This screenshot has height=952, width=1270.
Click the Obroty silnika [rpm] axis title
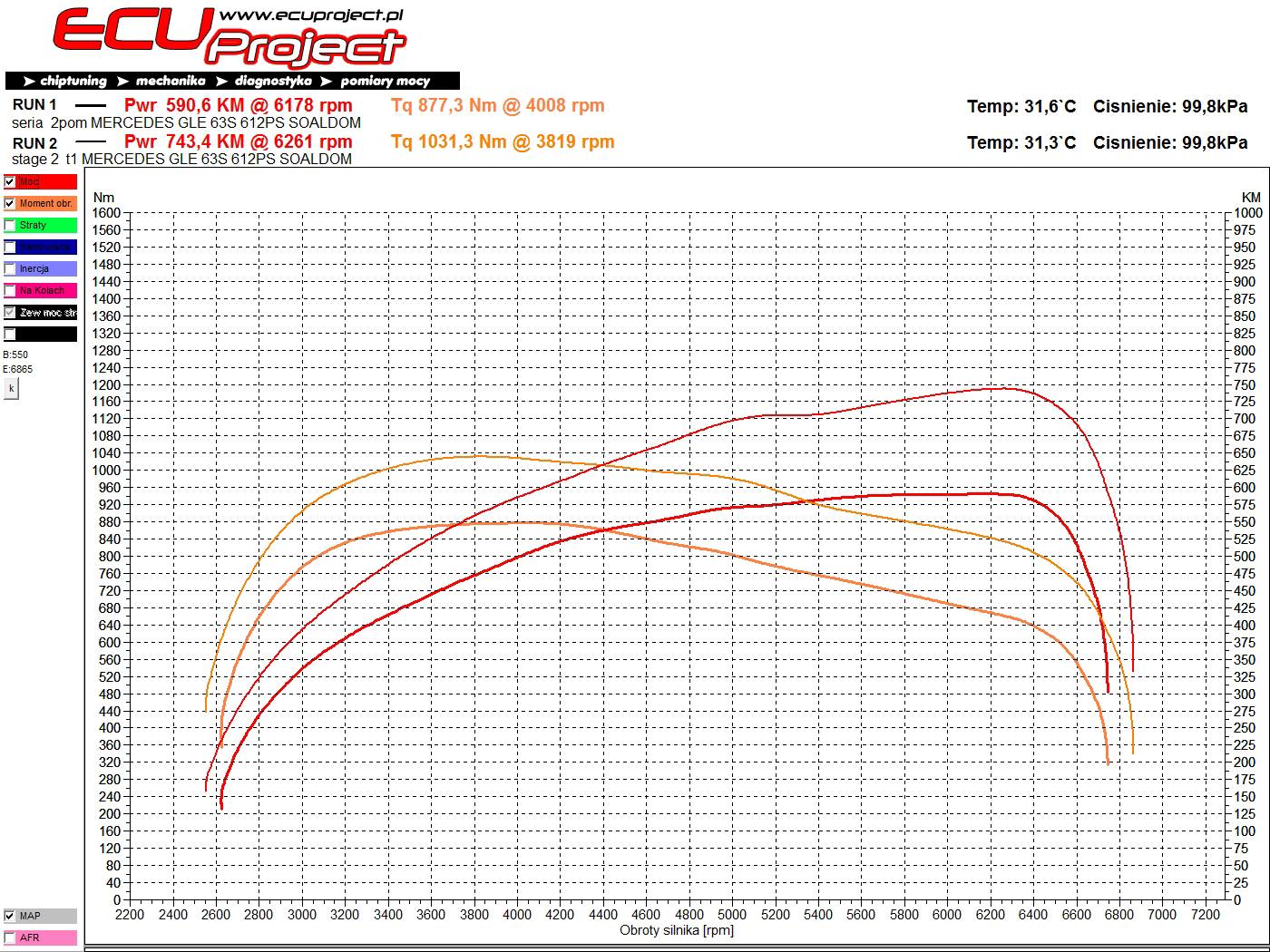[677, 930]
